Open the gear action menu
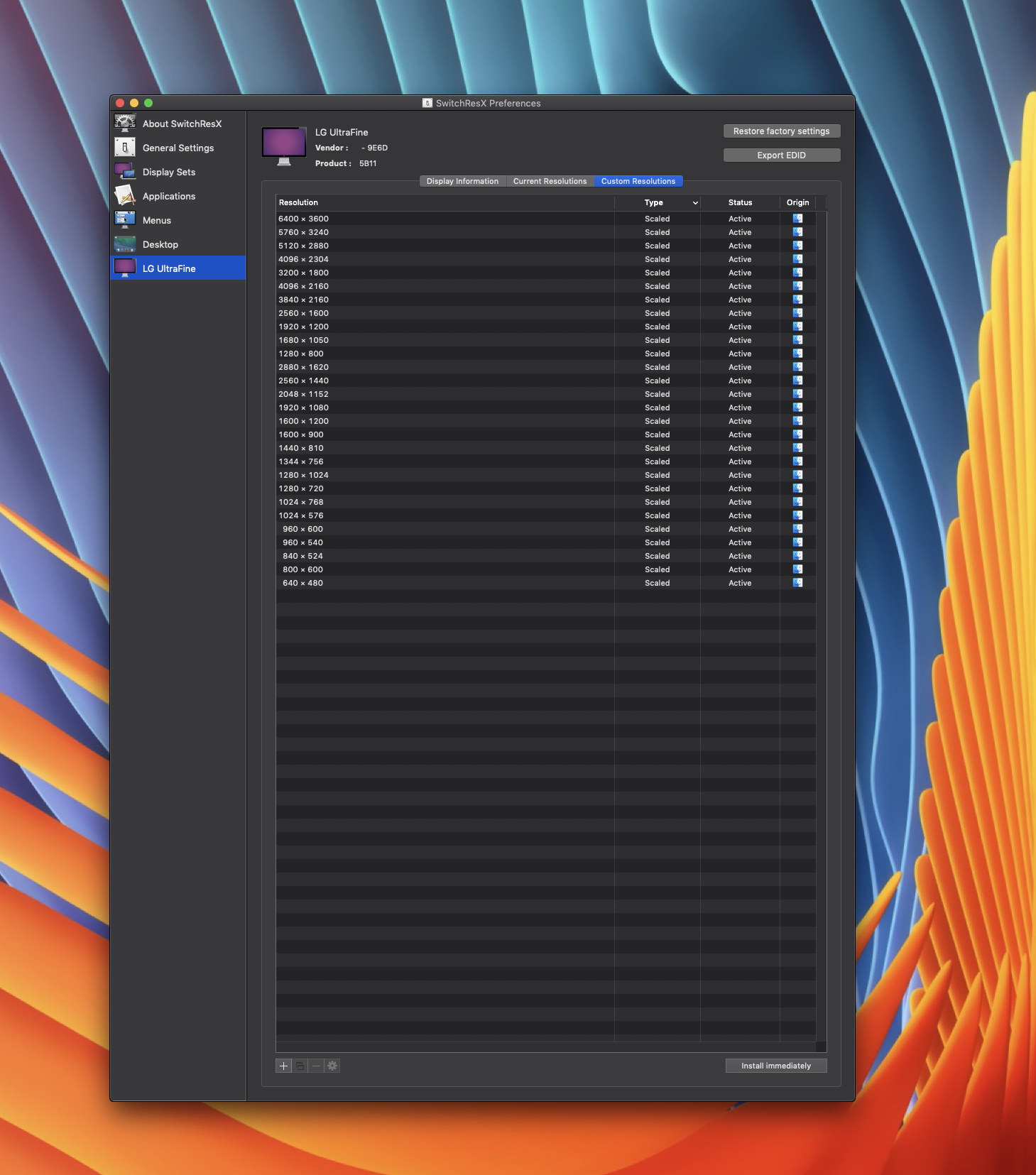This screenshot has height=1175, width=1036. click(332, 1066)
